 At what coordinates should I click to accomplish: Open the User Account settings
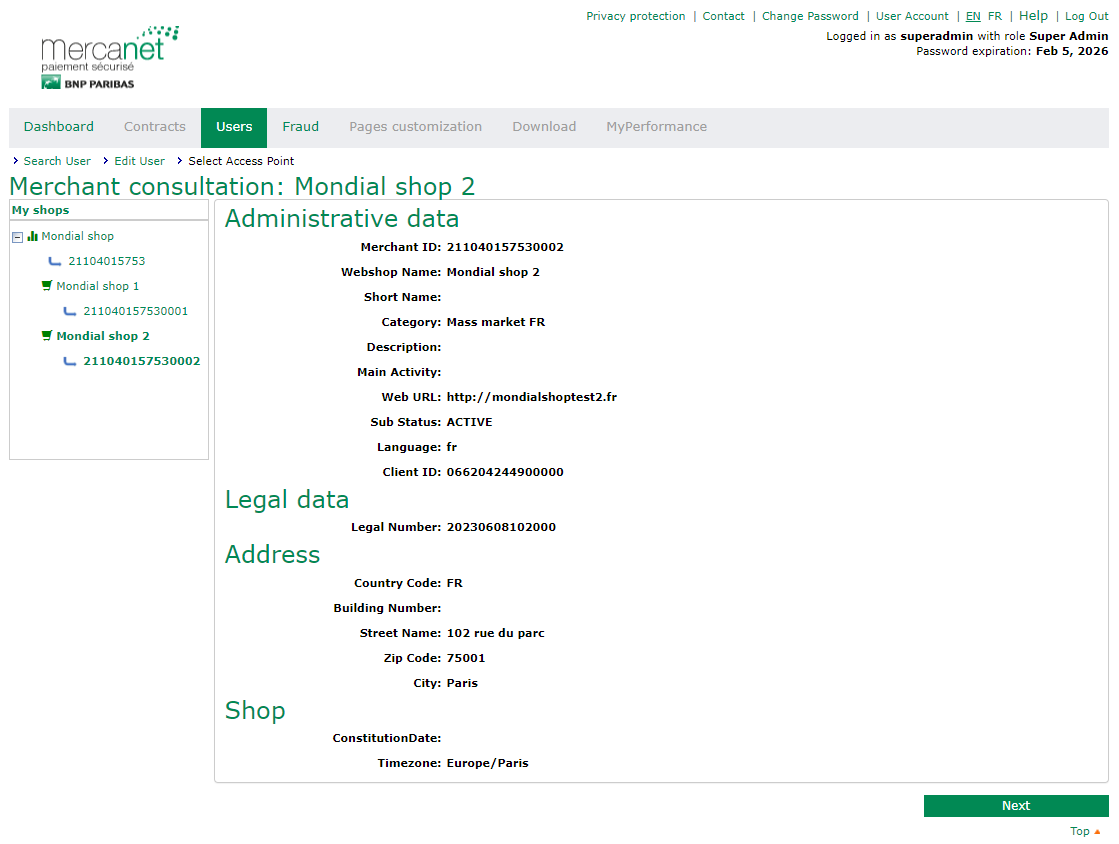(x=912, y=16)
